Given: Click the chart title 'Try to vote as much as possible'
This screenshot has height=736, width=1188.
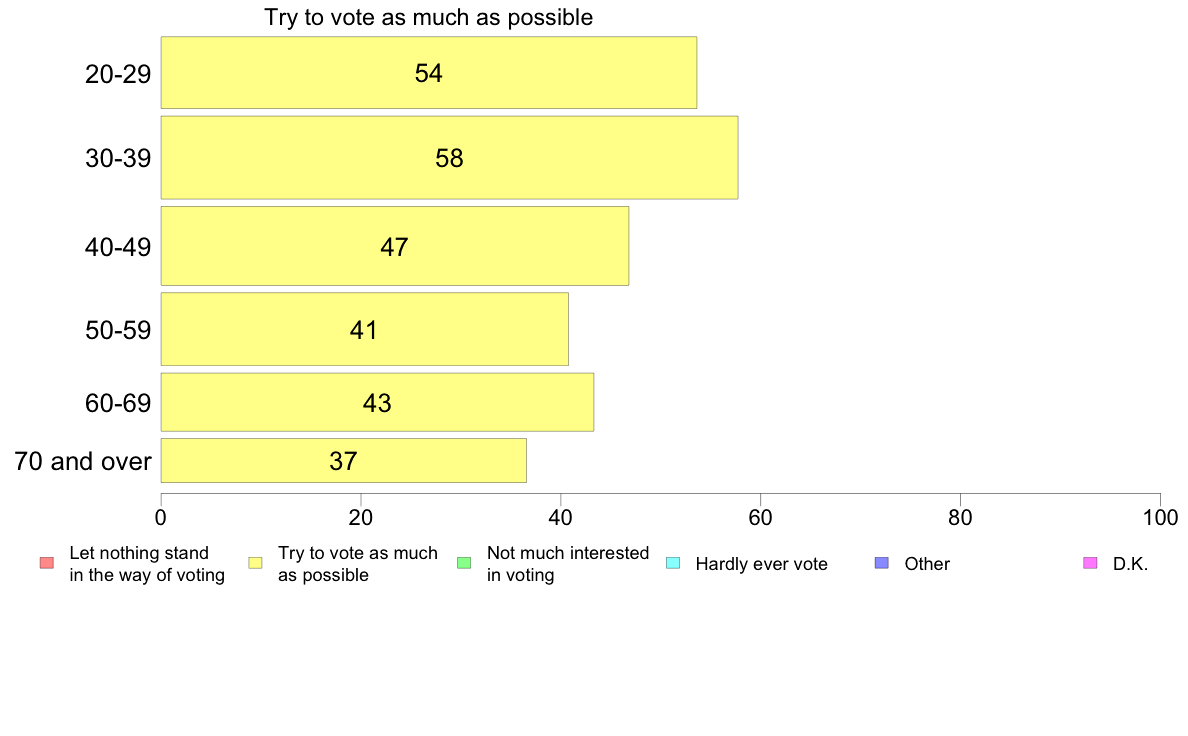Looking at the screenshot, I should [x=428, y=17].
